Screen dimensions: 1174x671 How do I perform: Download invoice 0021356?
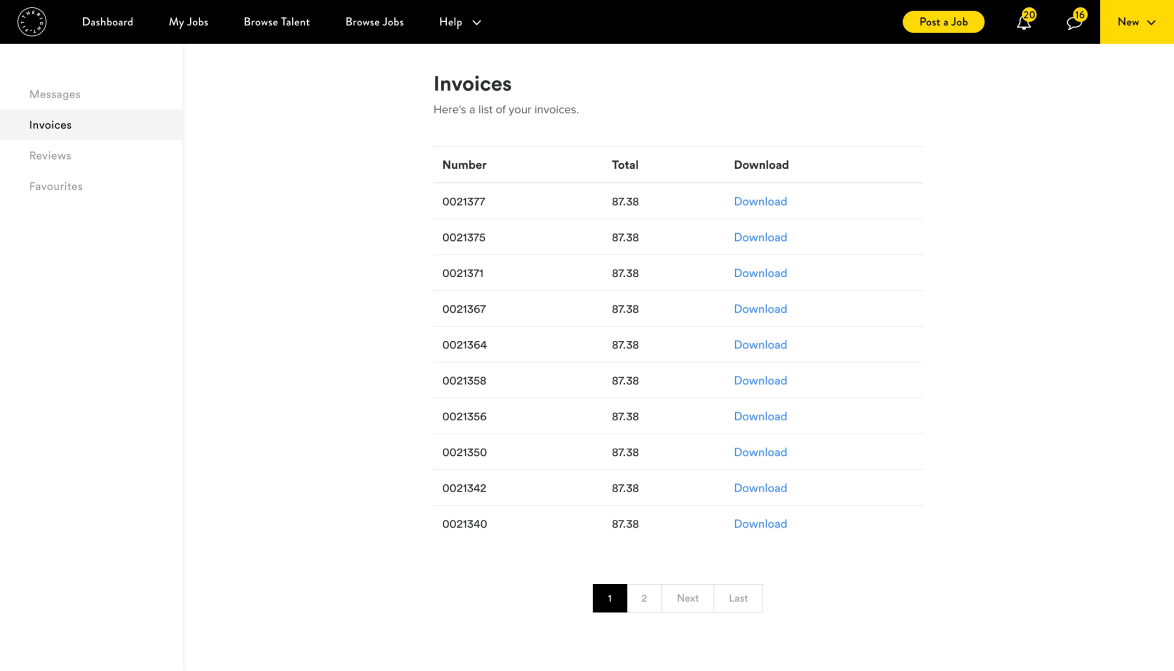point(760,416)
